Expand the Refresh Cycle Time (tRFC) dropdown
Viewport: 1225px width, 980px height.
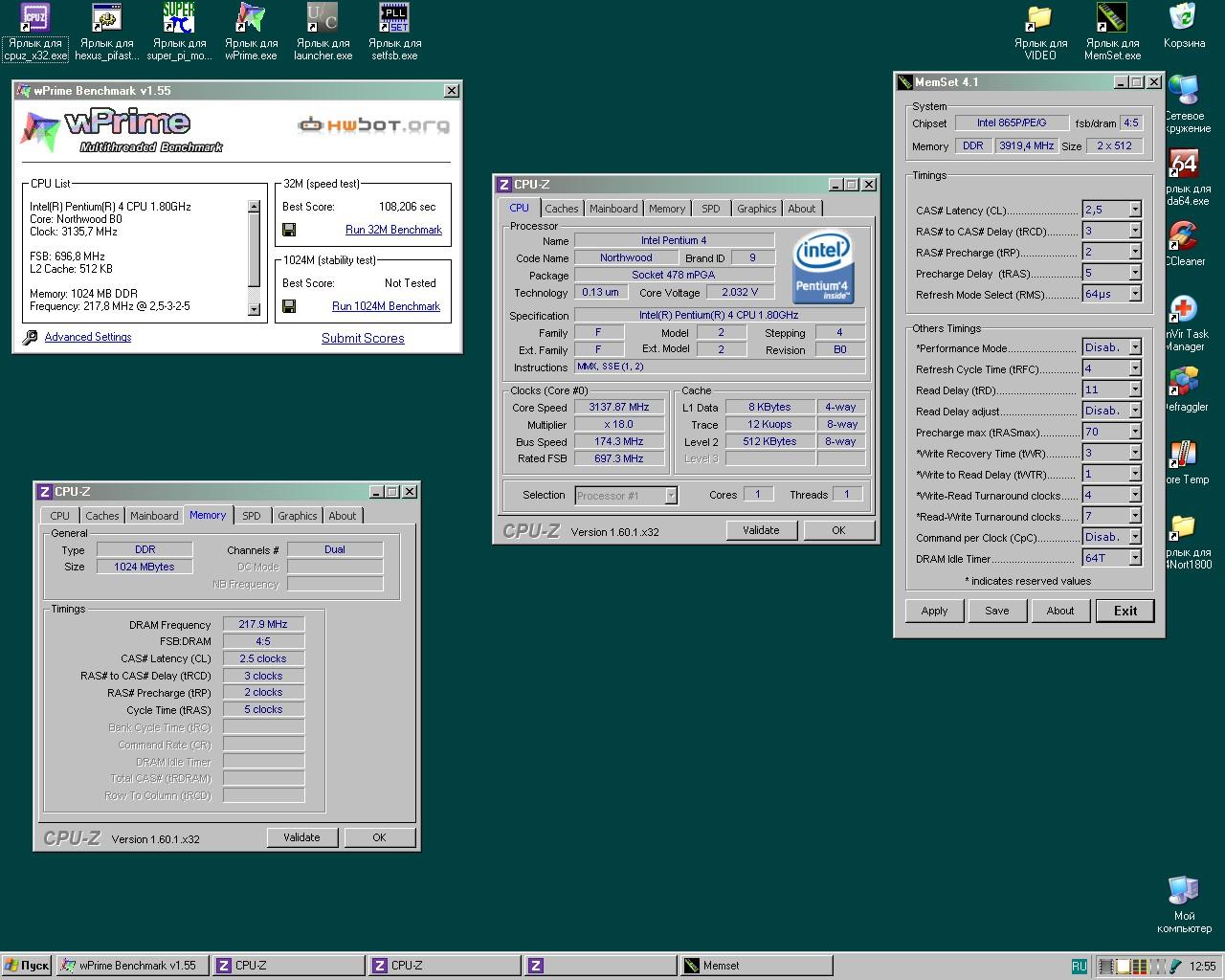pyautogui.click(x=1135, y=368)
